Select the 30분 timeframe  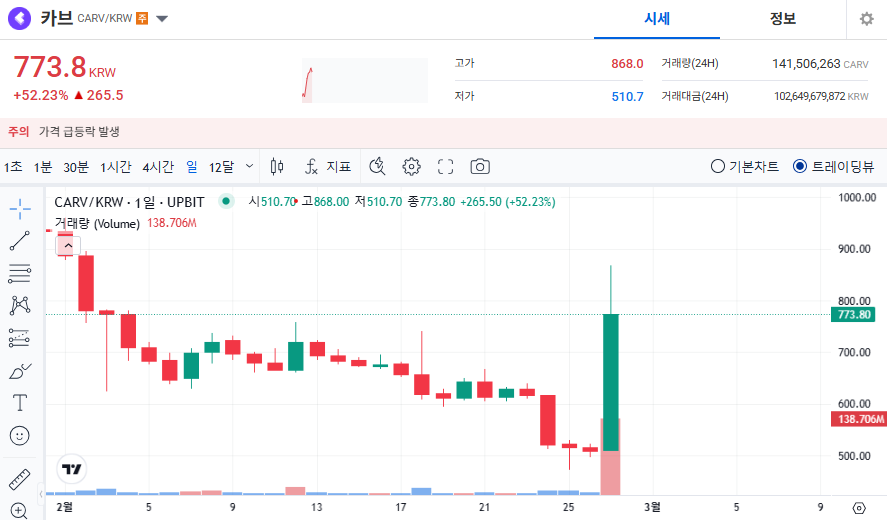76,167
